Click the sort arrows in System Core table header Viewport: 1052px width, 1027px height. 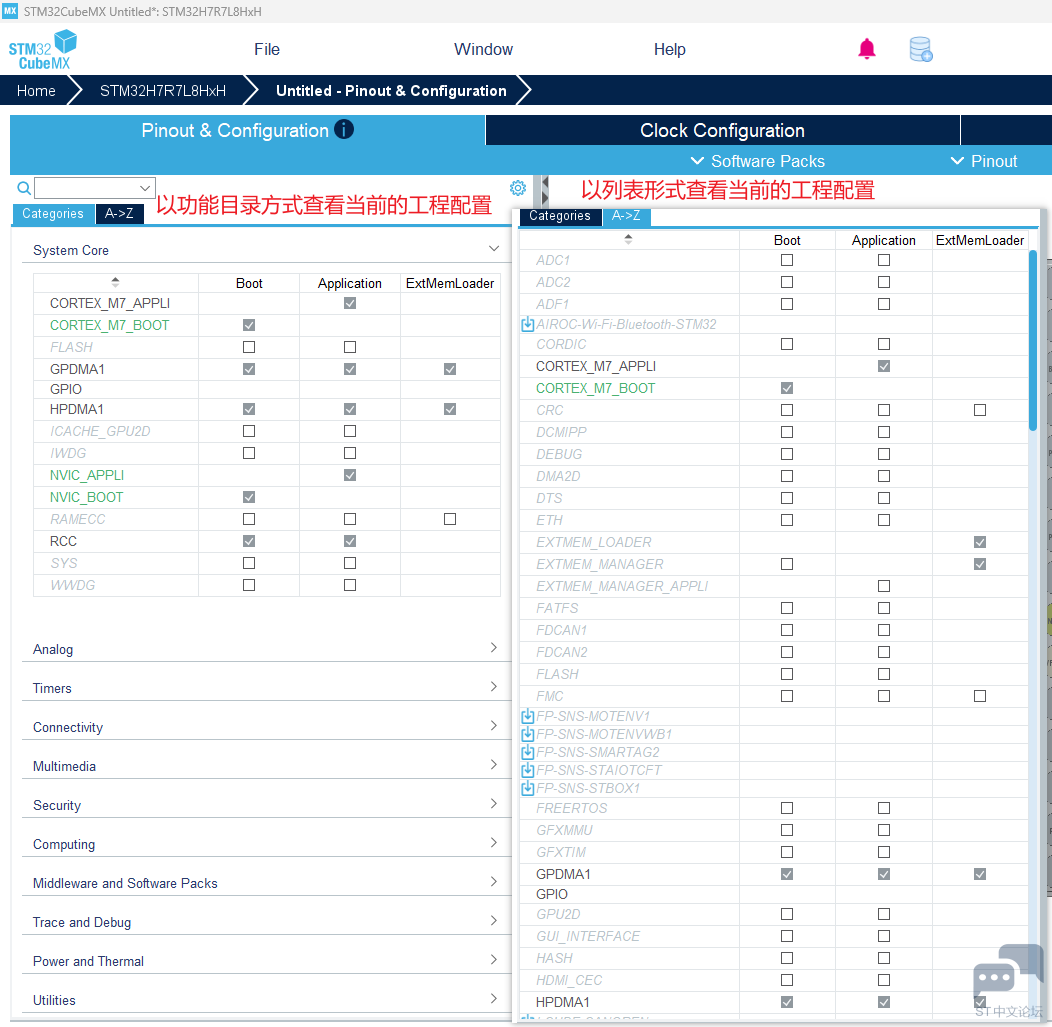click(x=115, y=282)
